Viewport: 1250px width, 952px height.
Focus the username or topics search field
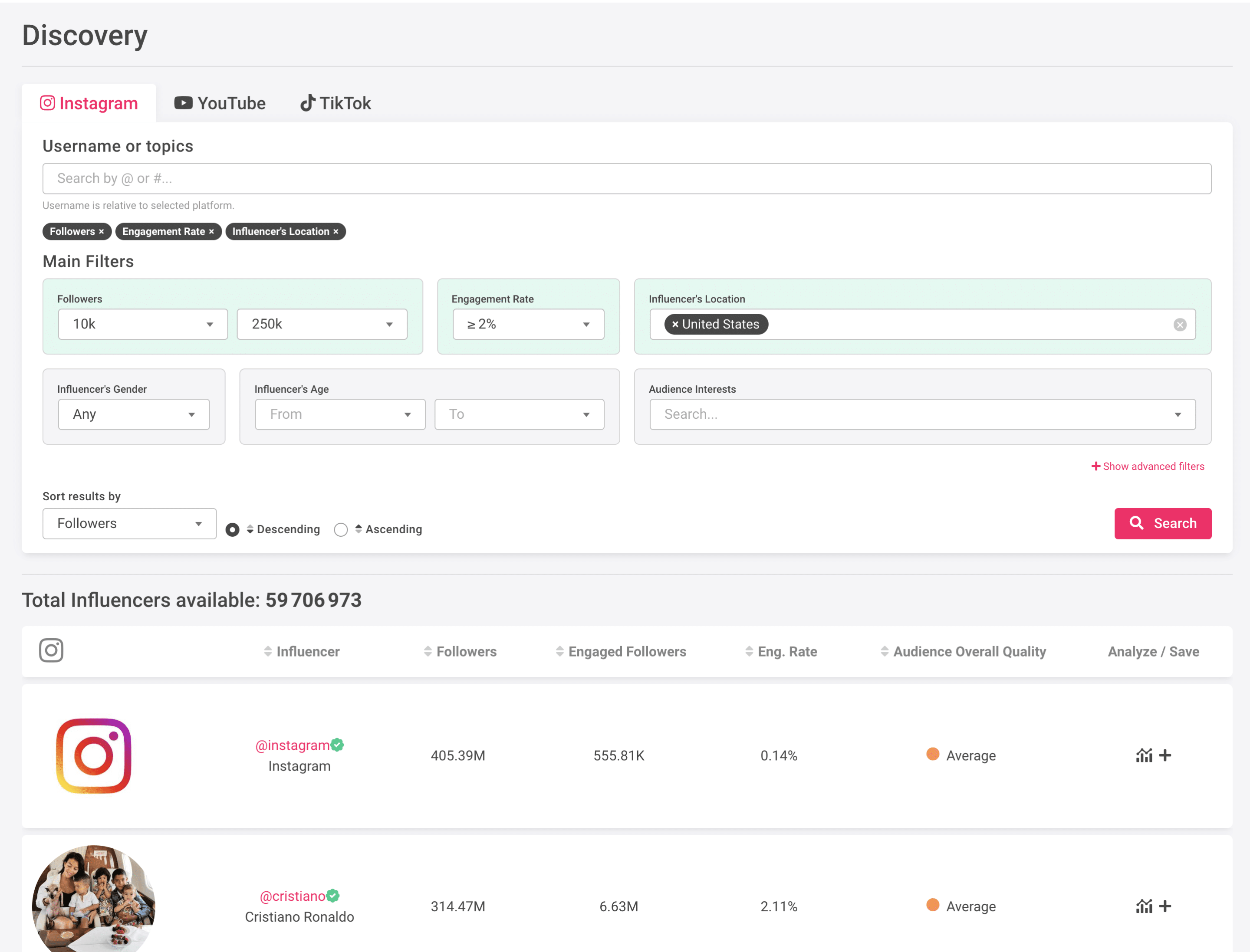626,178
